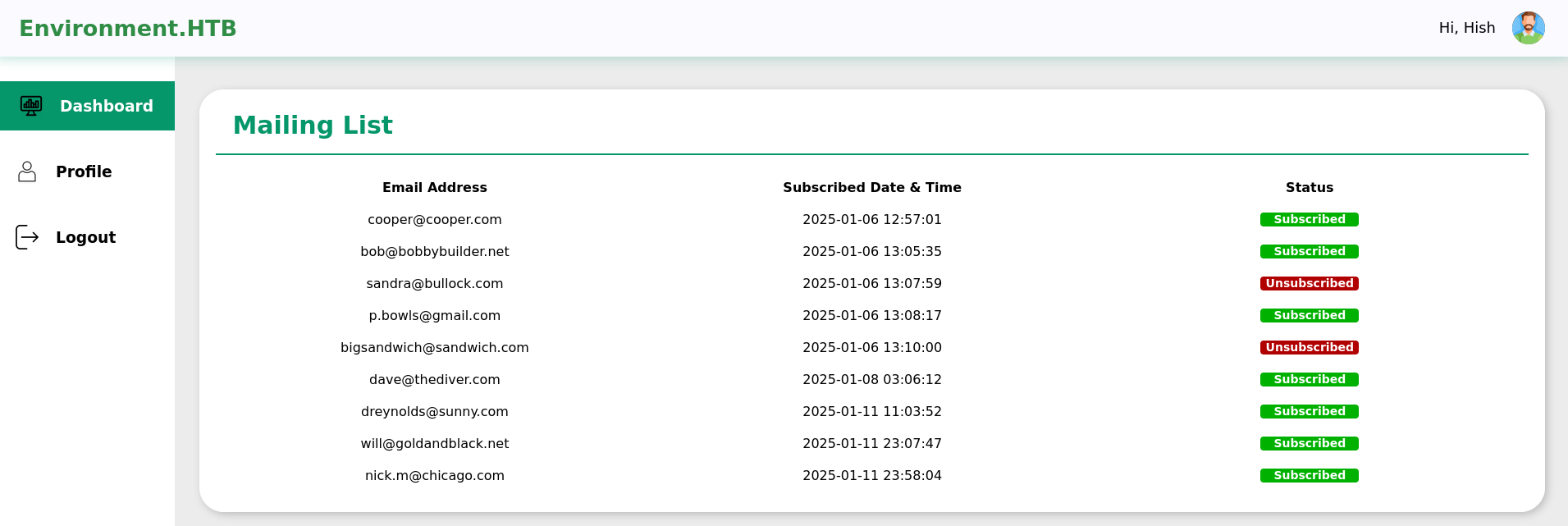Click the Mailing List heading
The height and width of the screenshot is (526, 1568).
(x=313, y=125)
